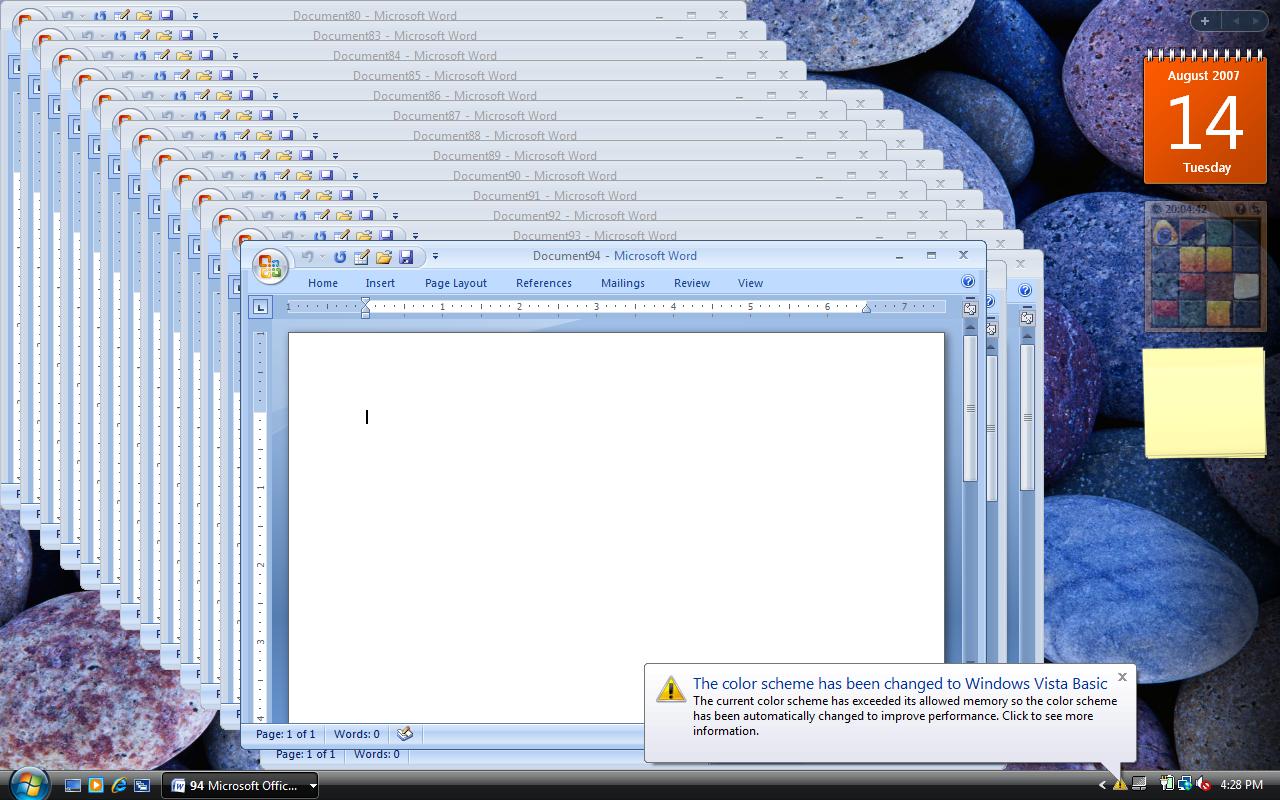Click the right indent marker on the ruler
Viewport: 1280px width, 800px height.
(866, 309)
